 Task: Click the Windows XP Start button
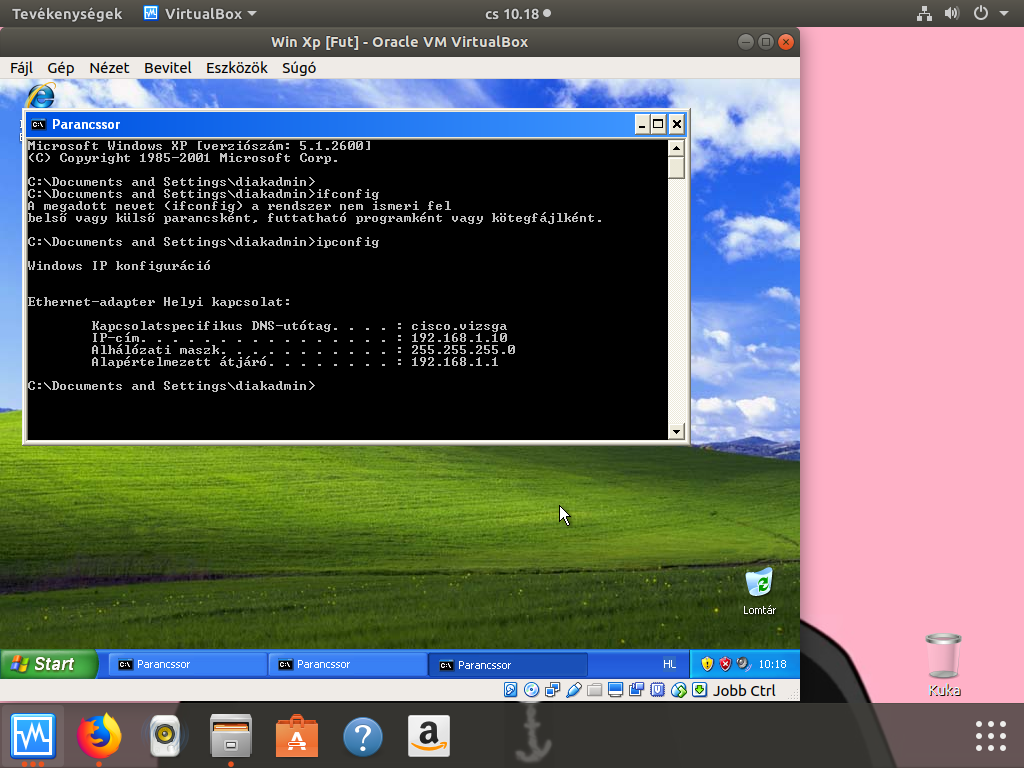point(48,664)
